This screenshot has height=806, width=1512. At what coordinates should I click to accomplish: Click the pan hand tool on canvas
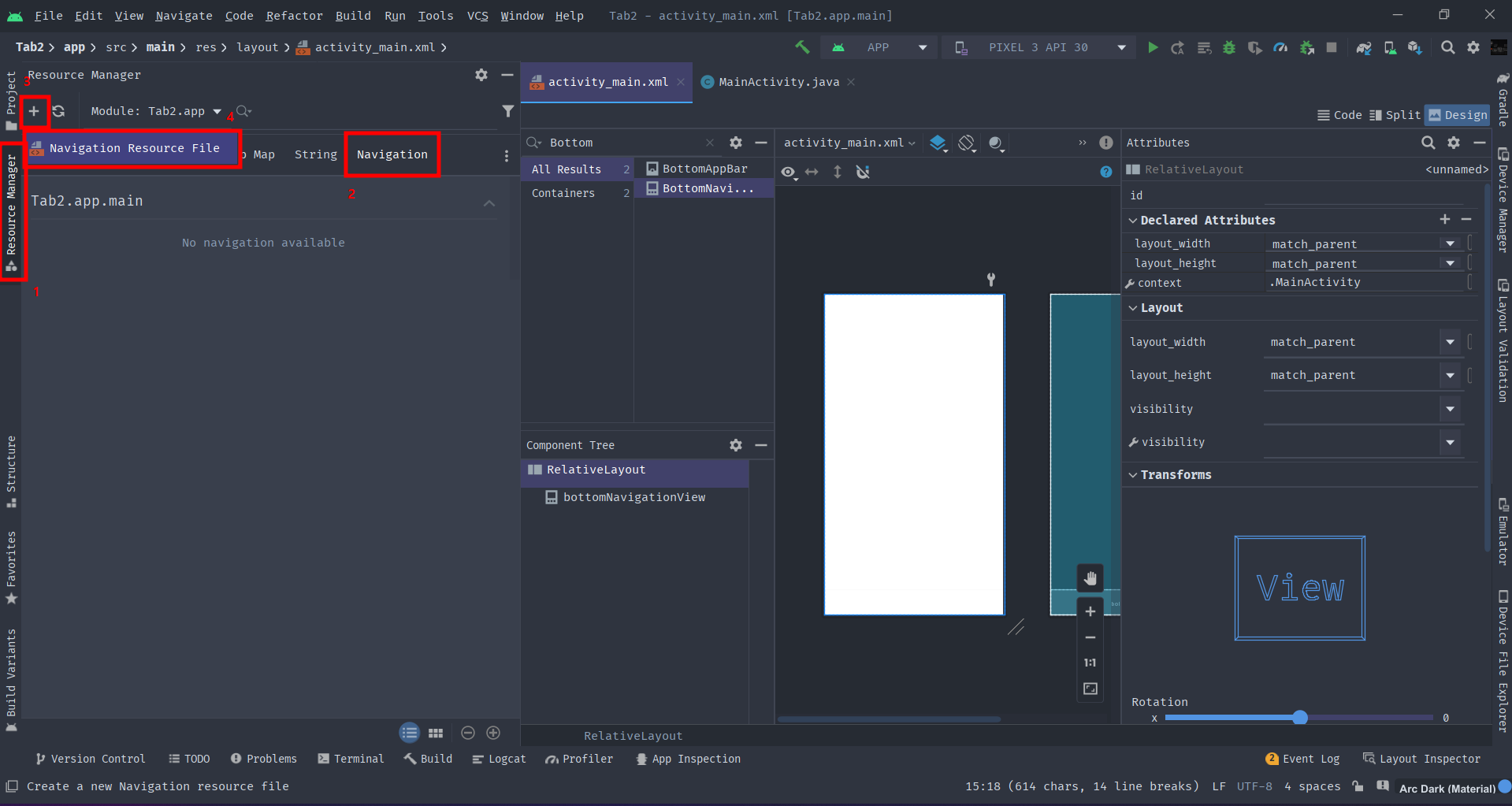1090,578
